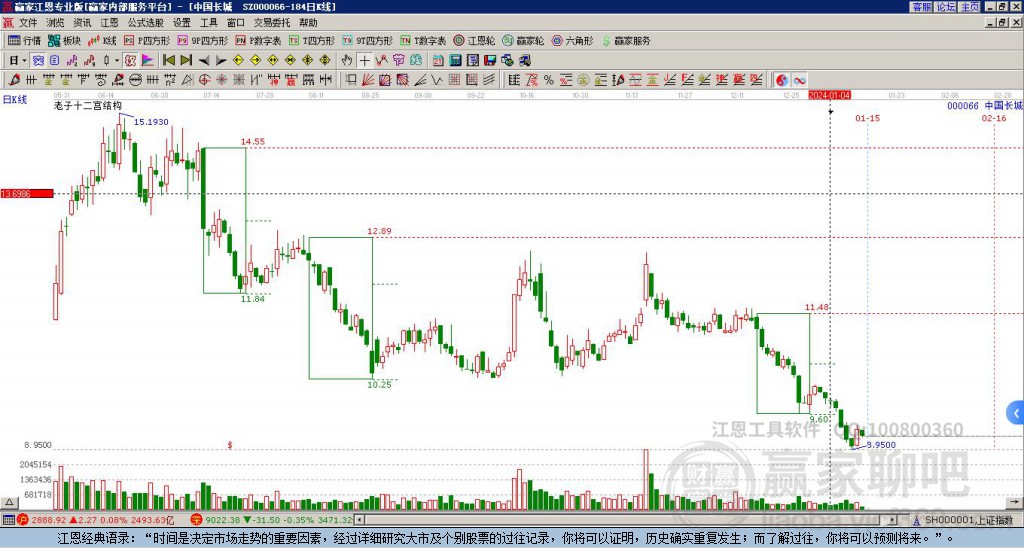Viewport: 1024px width, 548px height.
Task: Open the 板块 sector view
Action: (x=64, y=40)
